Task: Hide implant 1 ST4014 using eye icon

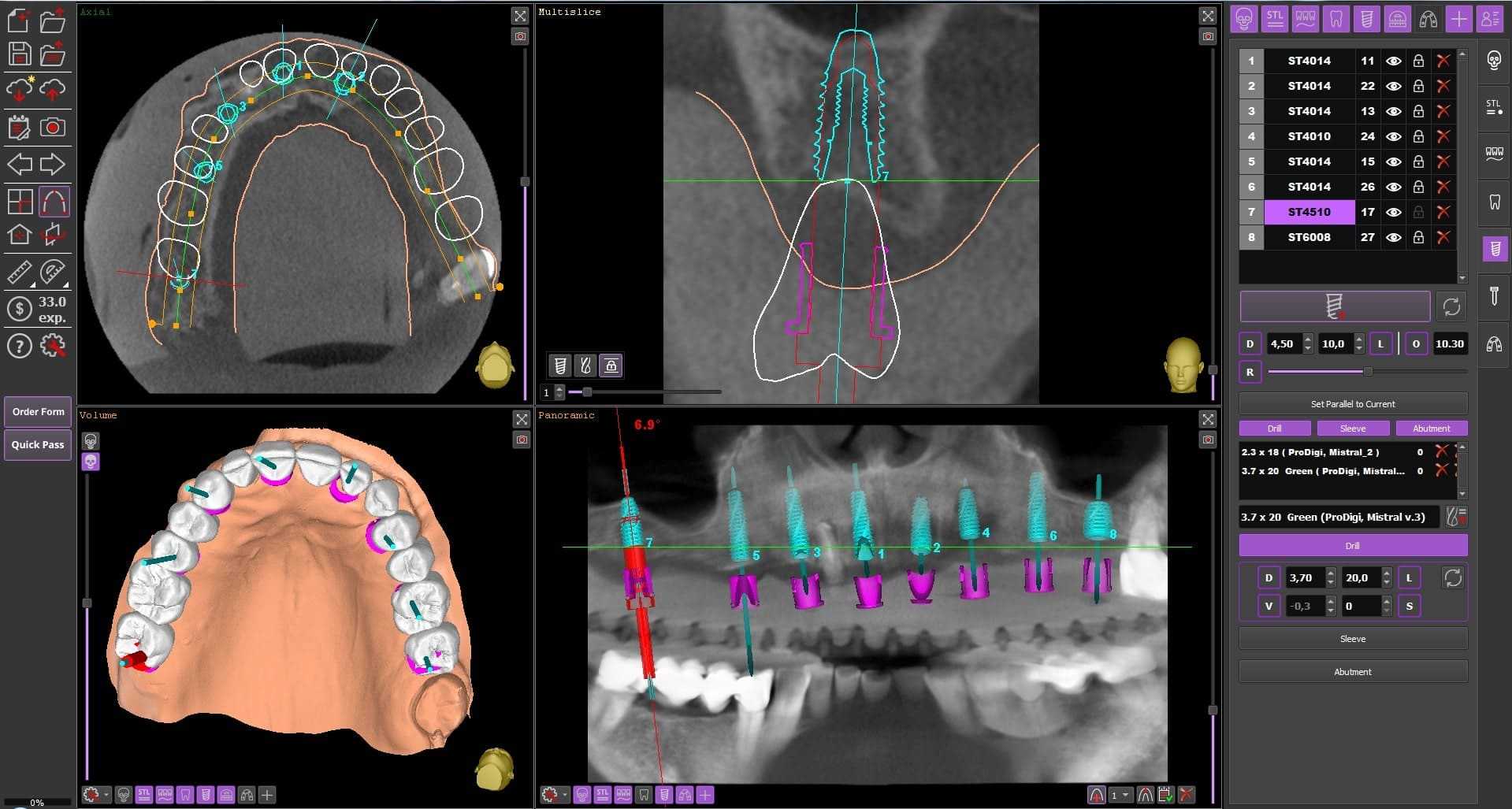Action: [1393, 61]
